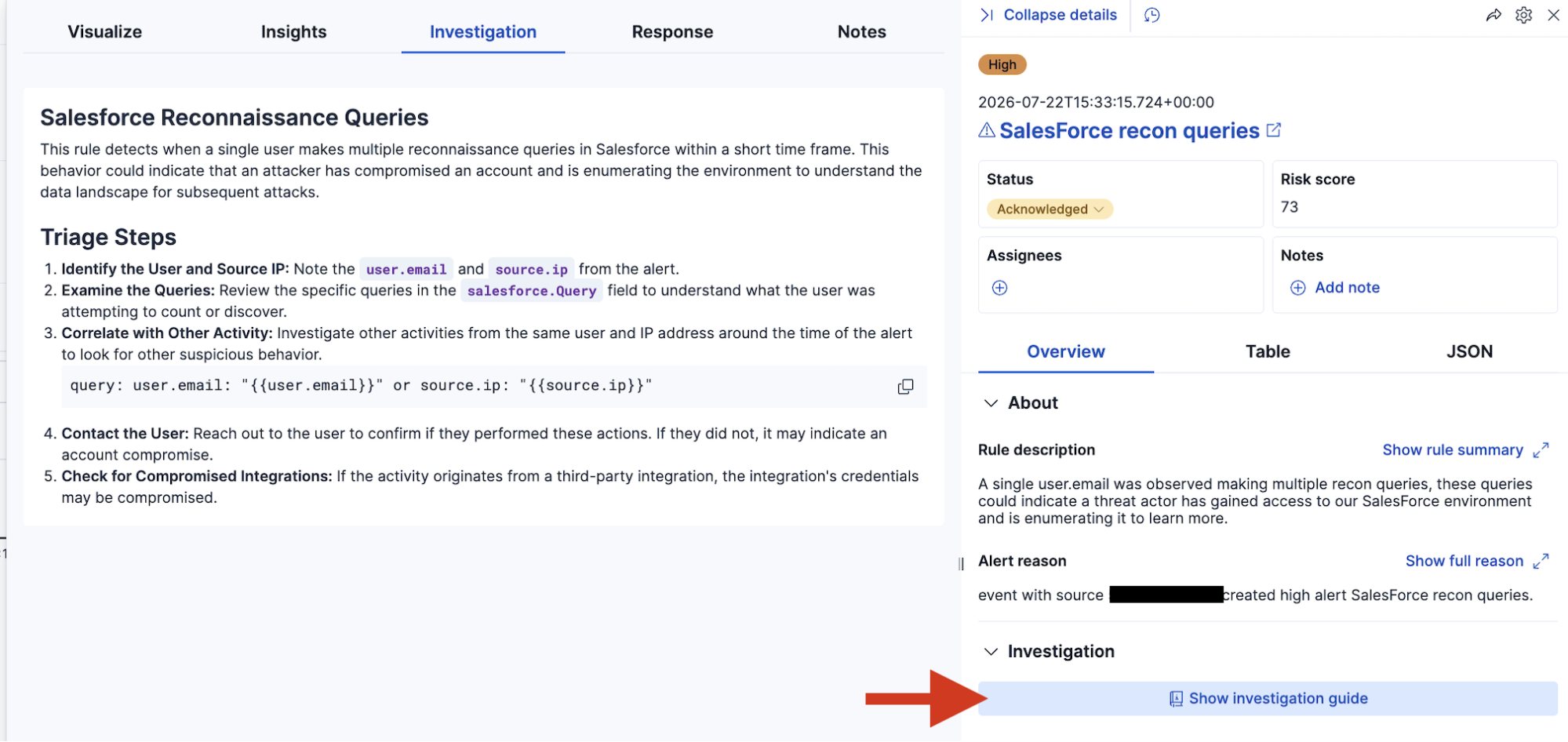Switch to the Table tab
1568x742 pixels.
tap(1268, 352)
